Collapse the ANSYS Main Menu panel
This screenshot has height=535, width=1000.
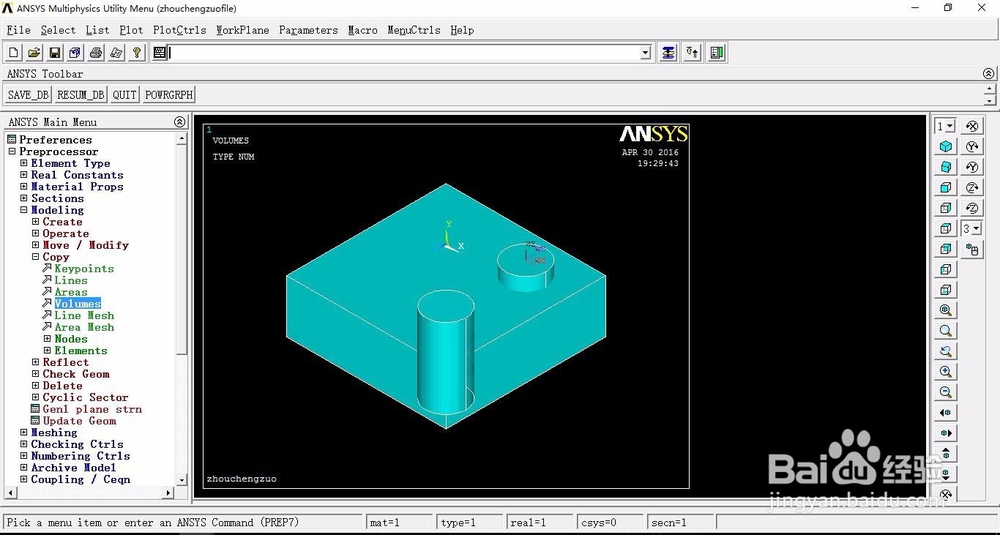point(180,122)
